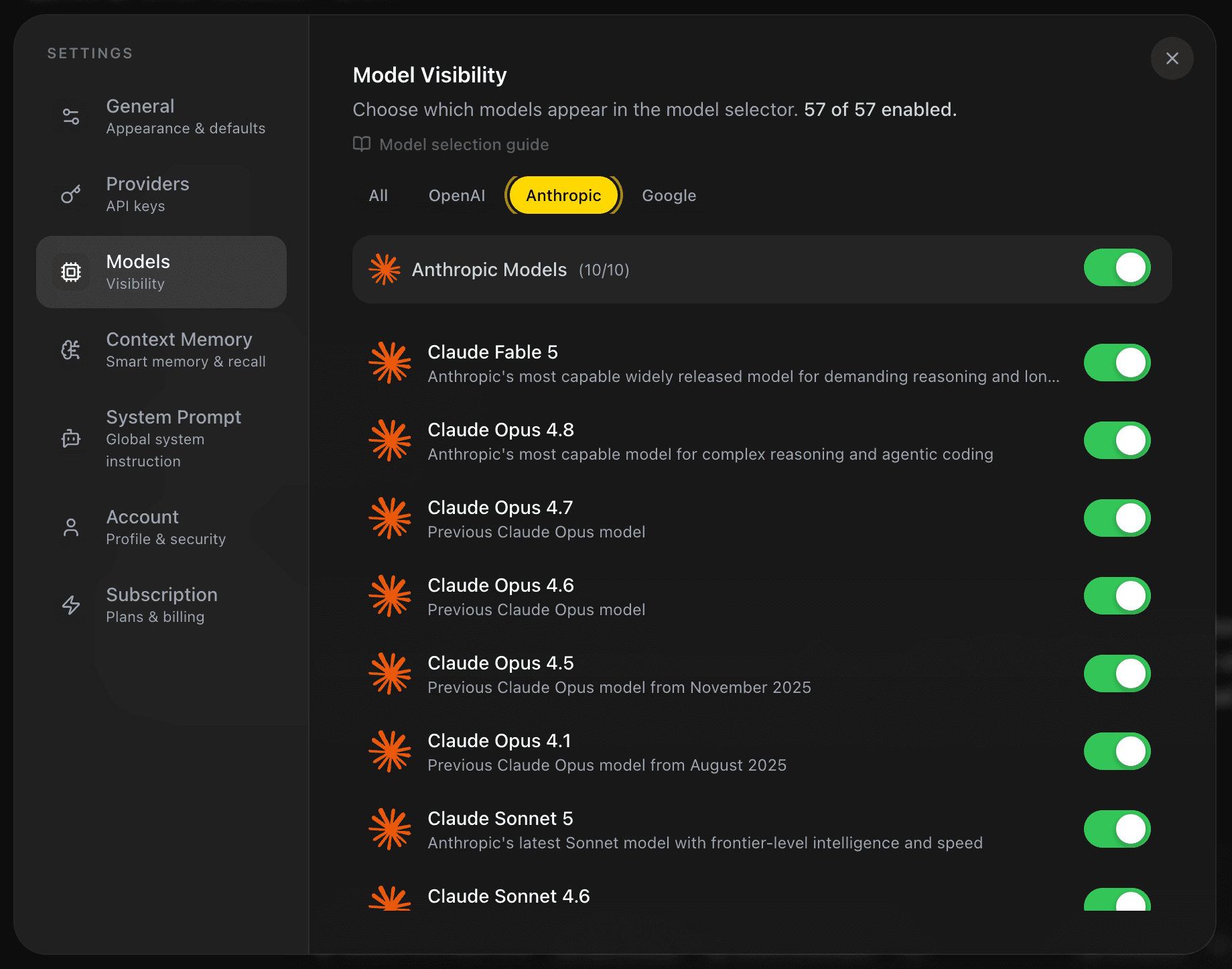Viewport: 1232px width, 969px height.
Task: Close the settings dialog with X
Action: pyautogui.click(x=1172, y=58)
